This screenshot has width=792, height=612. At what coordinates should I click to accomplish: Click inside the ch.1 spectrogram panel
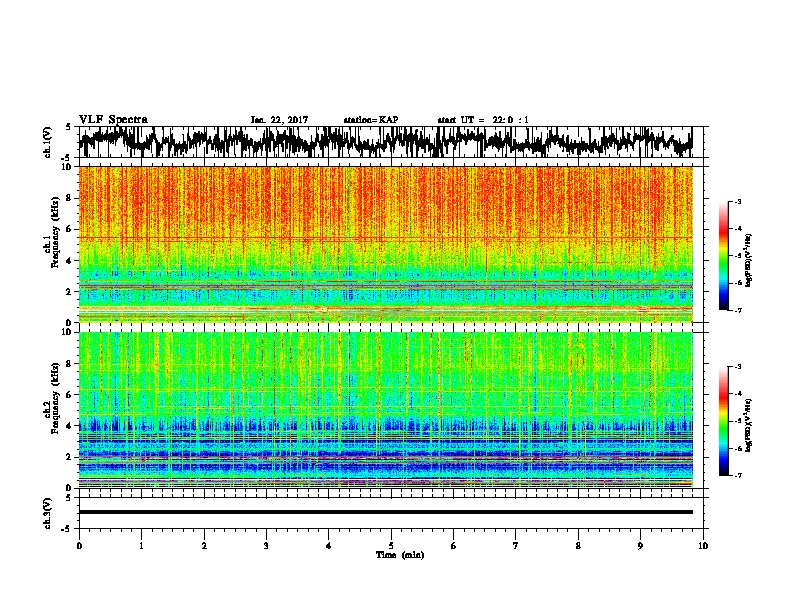(x=385, y=244)
